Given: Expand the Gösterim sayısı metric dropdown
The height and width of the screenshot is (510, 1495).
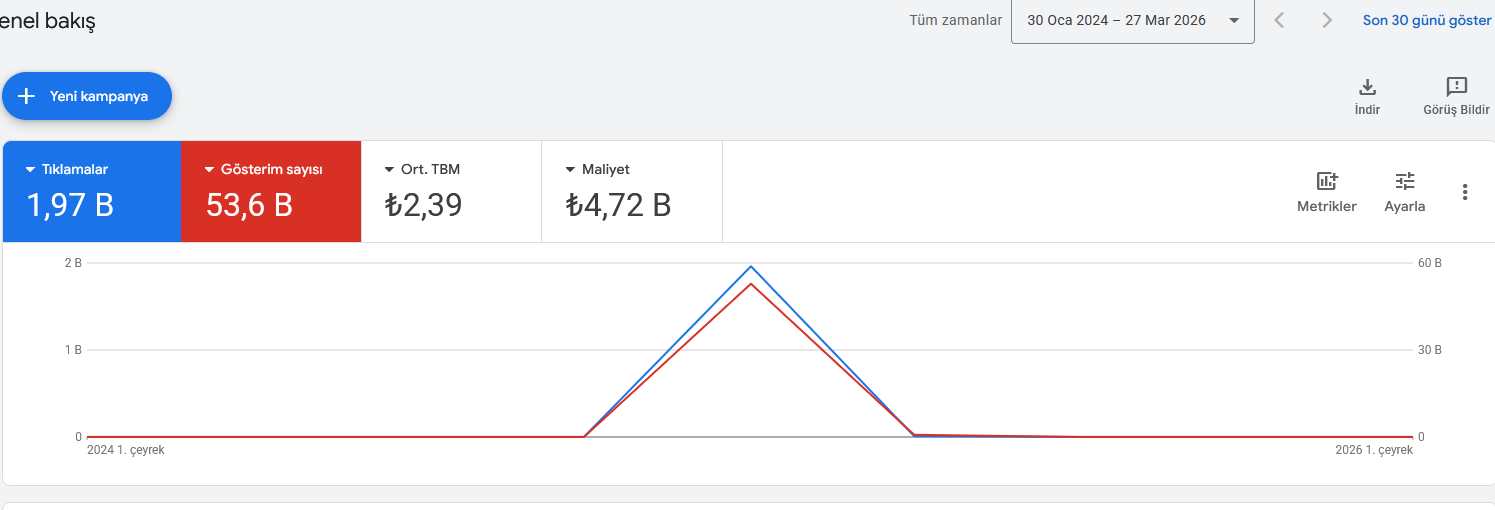Looking at the screenshot, I should click(210, 170).
